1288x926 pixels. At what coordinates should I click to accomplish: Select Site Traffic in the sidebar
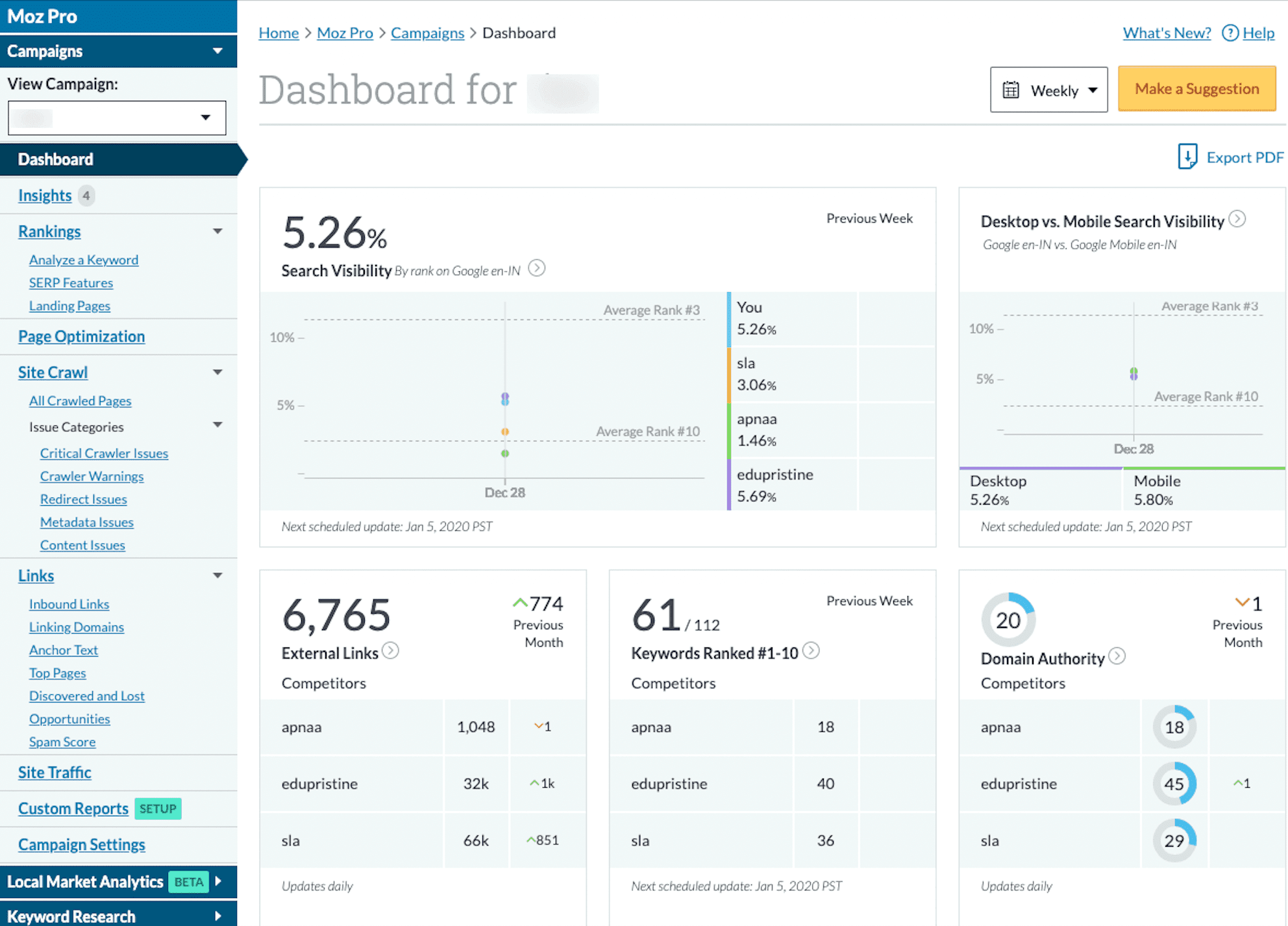coord(55,772)
